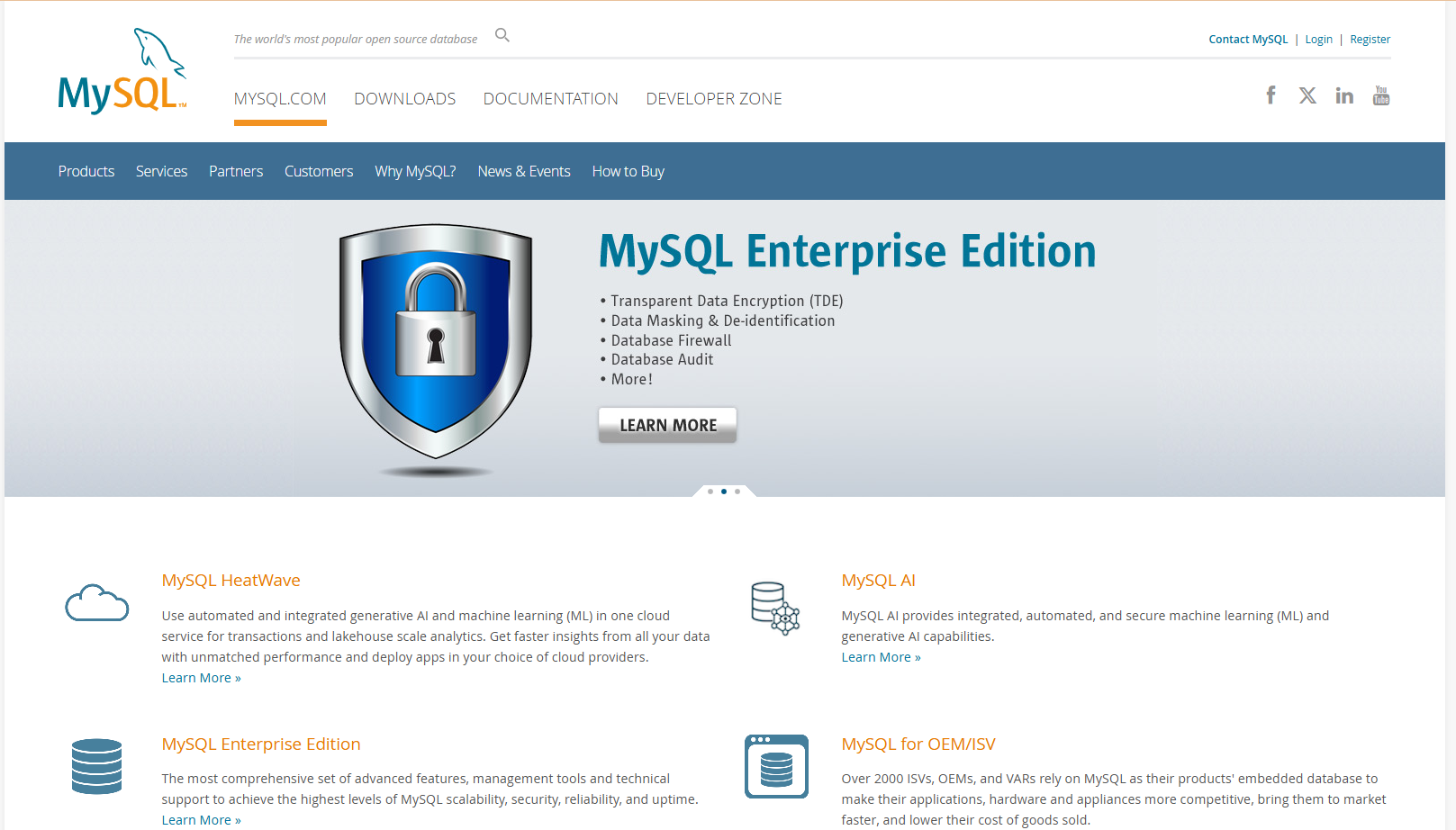Click 'Database Firewall' bullet text
This screenshot has height=830, width=1456.
point(671,340)
